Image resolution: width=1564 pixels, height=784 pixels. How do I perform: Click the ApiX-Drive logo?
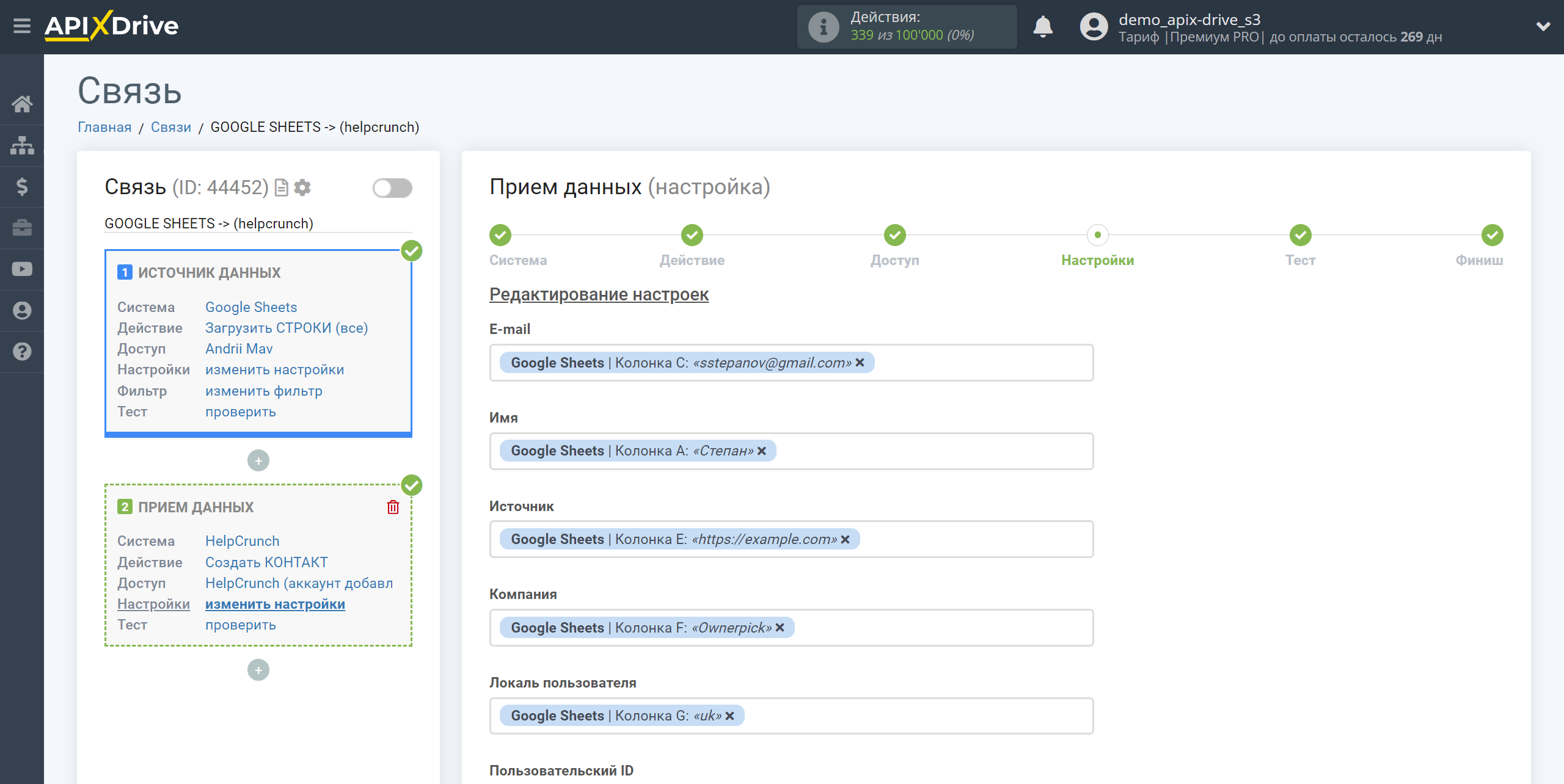point(111,26)
